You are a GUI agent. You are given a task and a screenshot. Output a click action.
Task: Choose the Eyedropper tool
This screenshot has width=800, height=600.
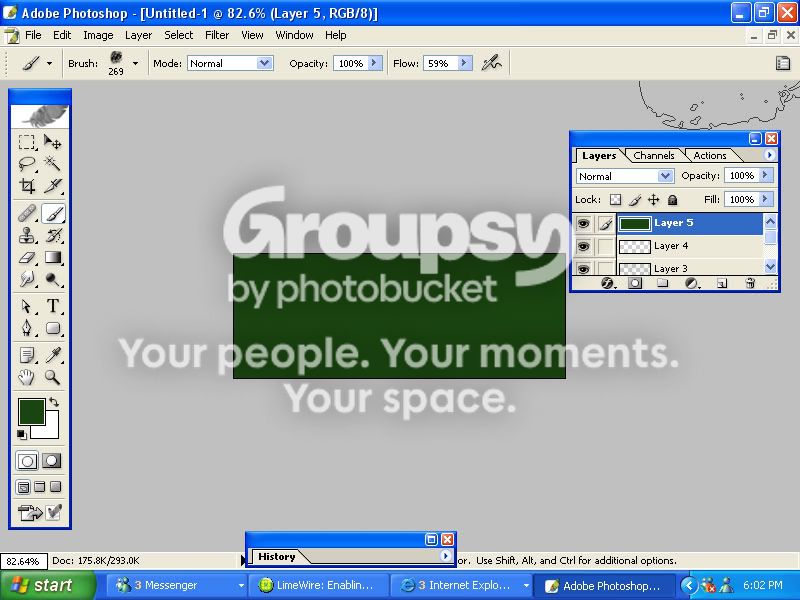[x=53, y=355]
